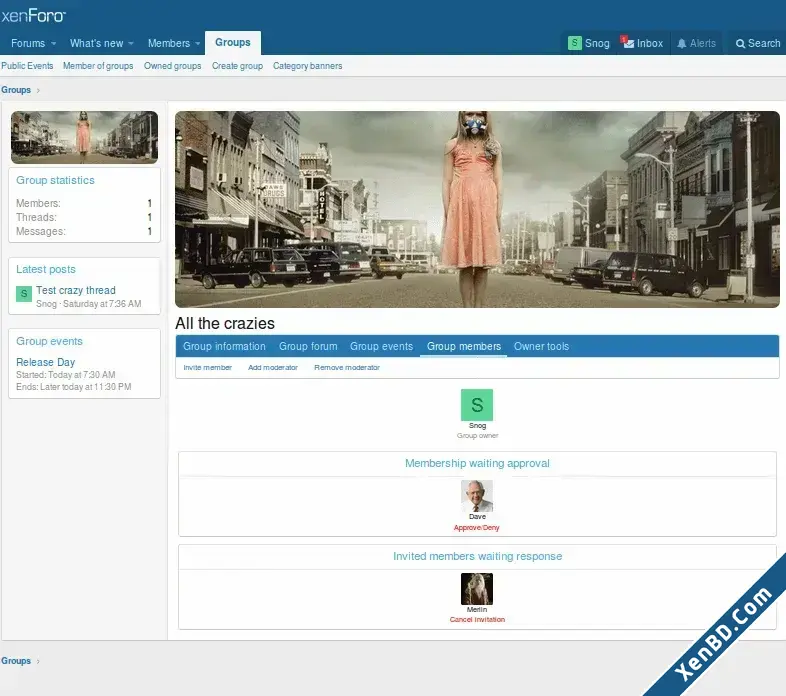Image resolution: width=786 pixels, height=696 pixels.
Task: Click 'Messages:' statistic row
Action: click(x=84, y=231)
